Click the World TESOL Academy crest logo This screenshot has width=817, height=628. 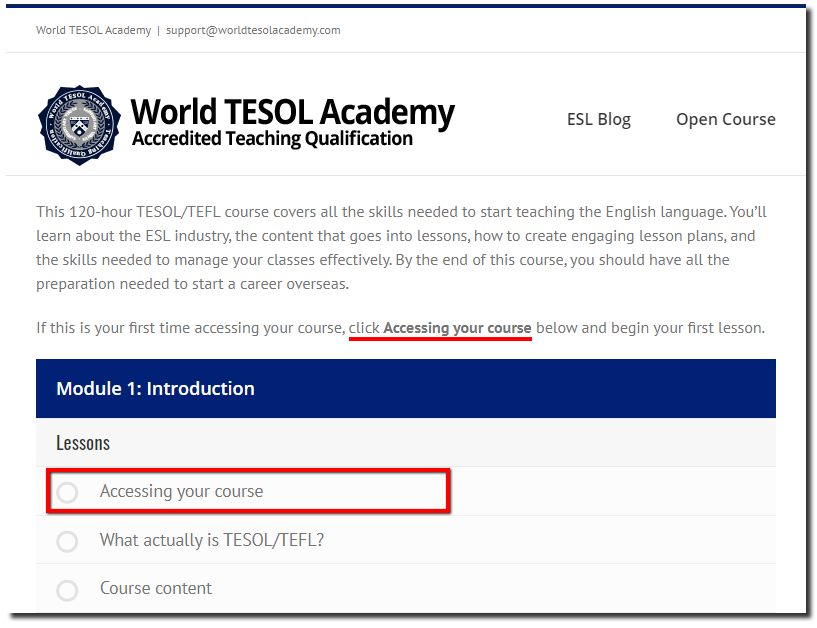tap(79, 125)
